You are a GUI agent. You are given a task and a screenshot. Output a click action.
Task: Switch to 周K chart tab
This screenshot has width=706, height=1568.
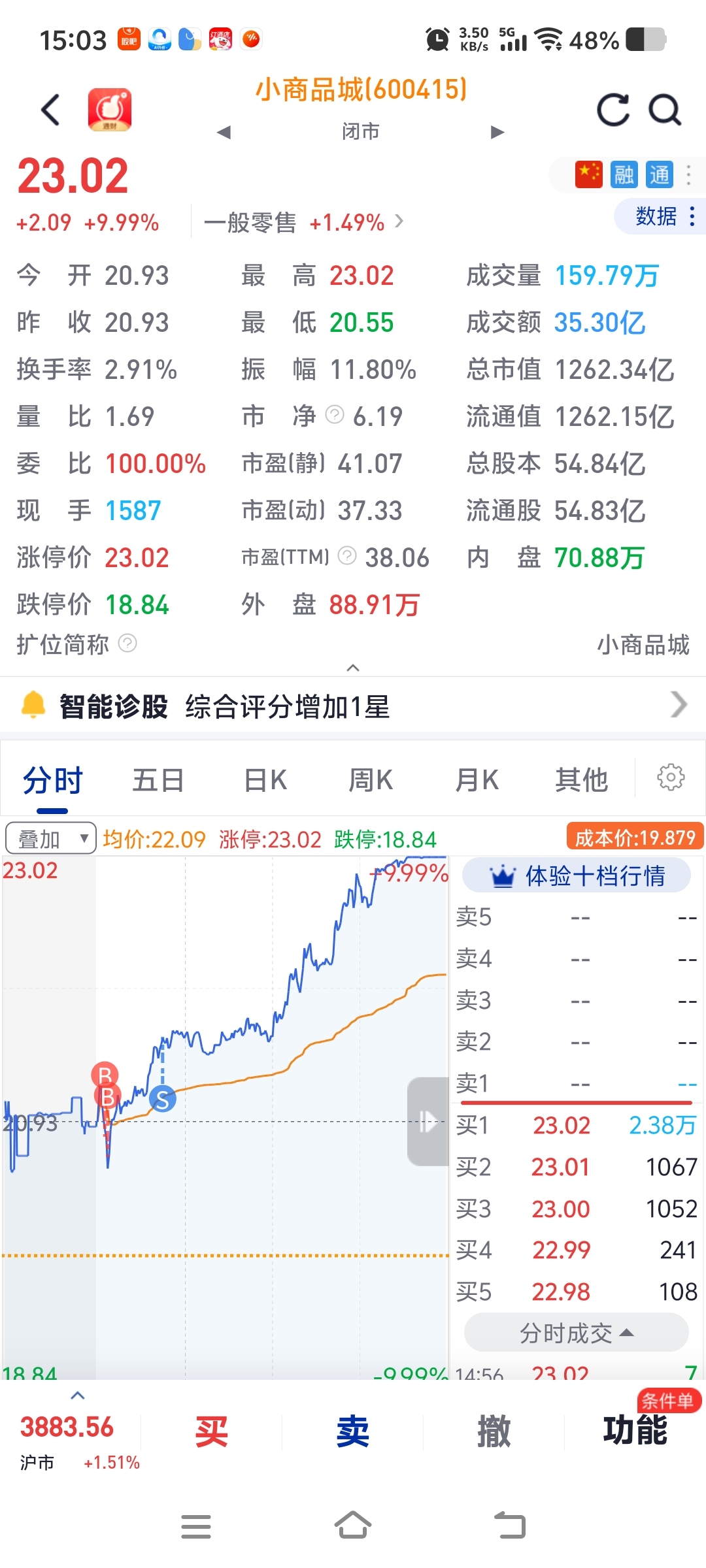(371, 780)
